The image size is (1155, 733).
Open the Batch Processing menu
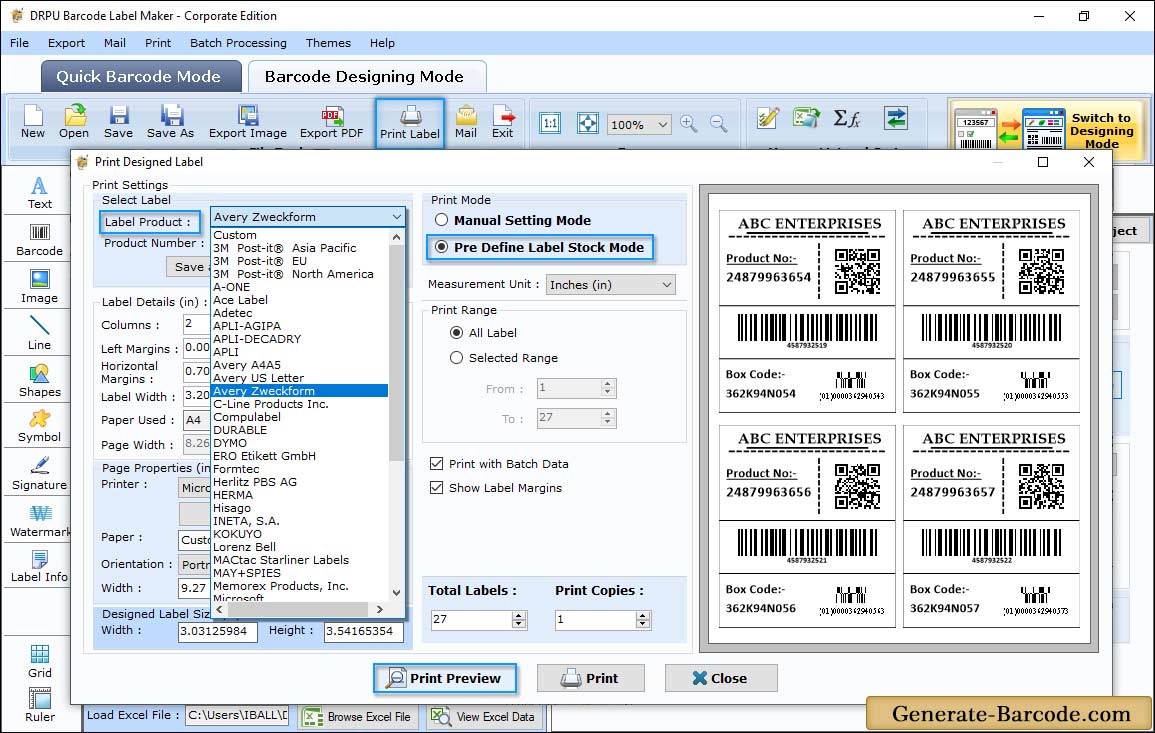tap(238, 43)
